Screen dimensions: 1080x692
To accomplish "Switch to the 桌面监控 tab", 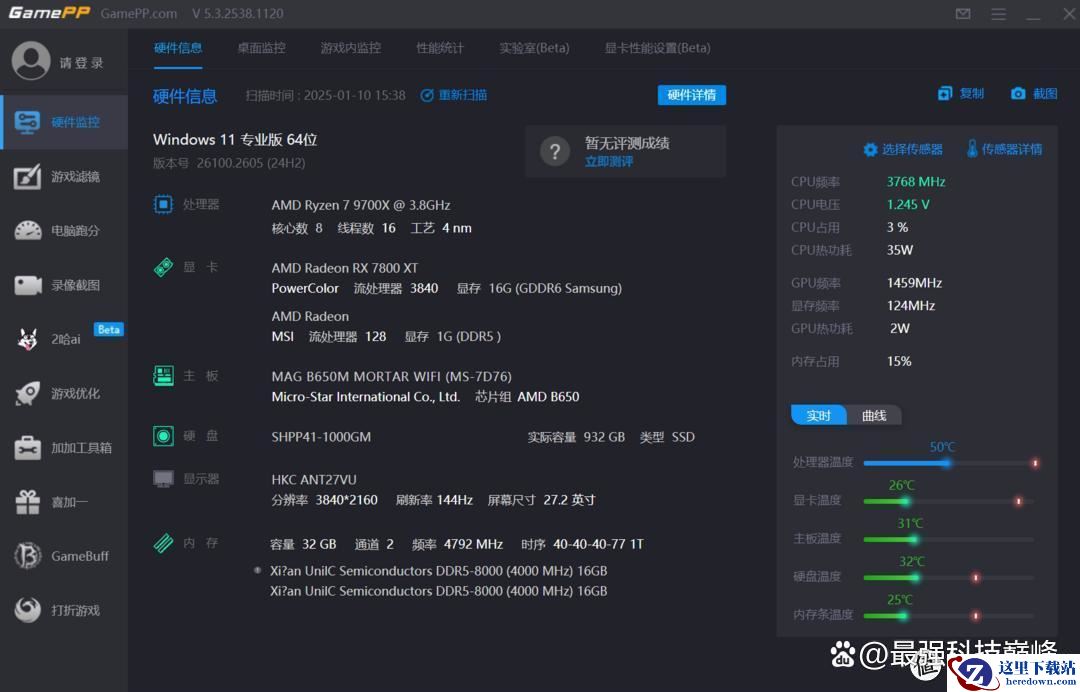I will pyautogui.click(x=261, y=48).
